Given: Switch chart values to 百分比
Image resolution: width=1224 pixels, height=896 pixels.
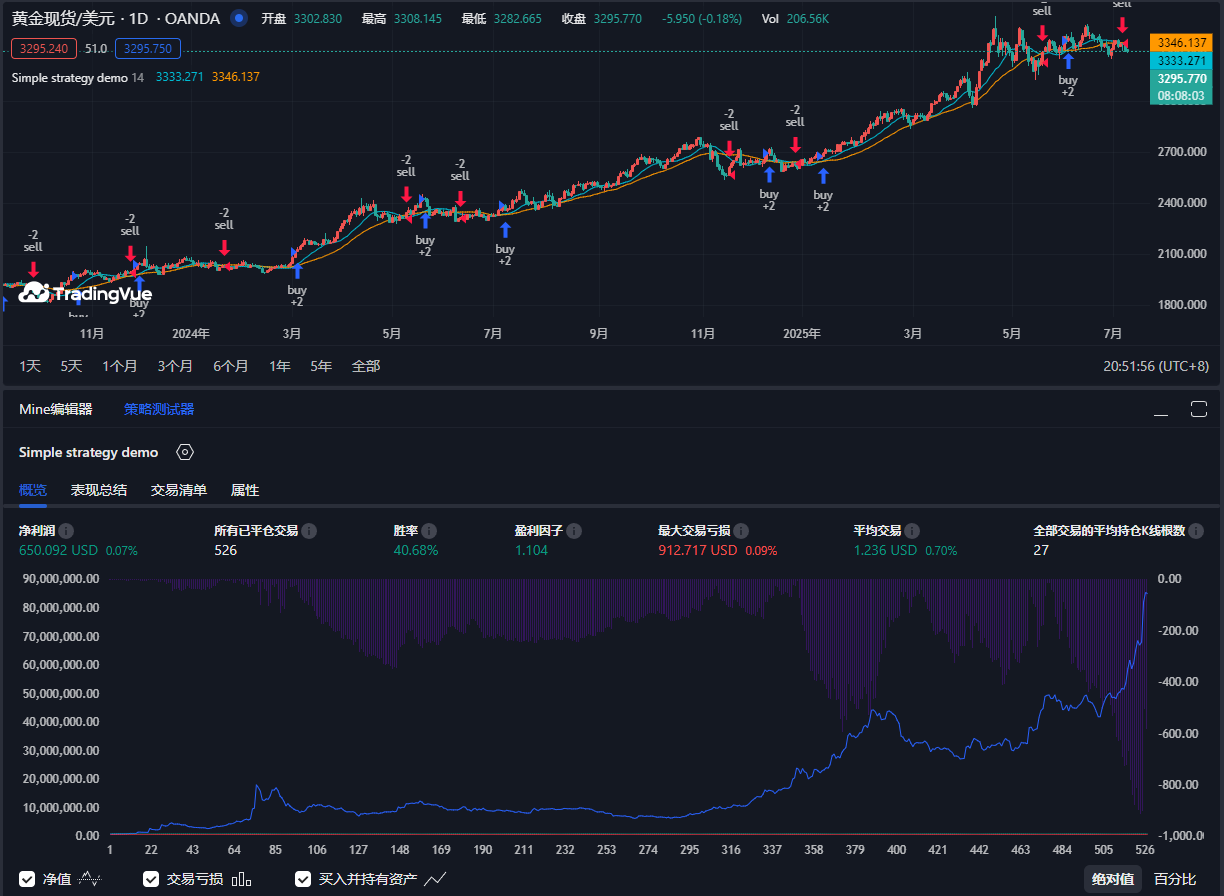Looking at the screenshot, I should pos(1174,879).
